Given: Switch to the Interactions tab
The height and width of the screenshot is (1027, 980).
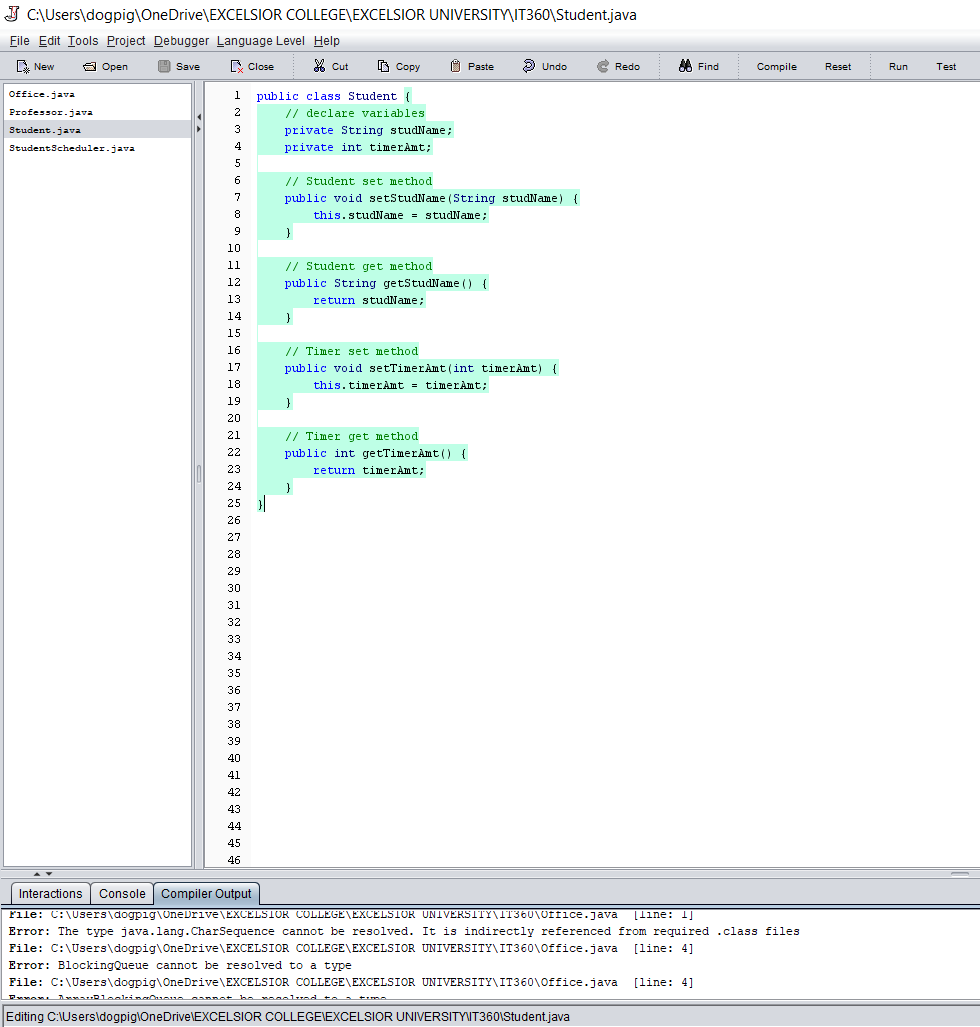Looking at the screenshot, I should click(49, 894).
